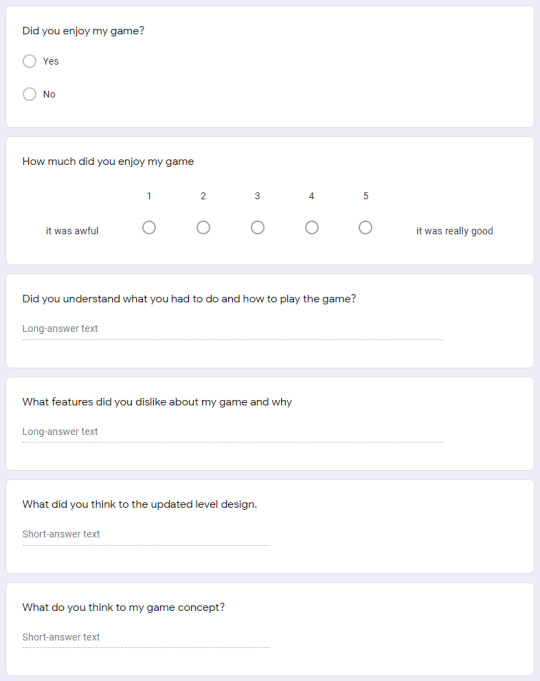Select the Yes radio option
The height and width of the screenshot is (681, 540).
point(30,61)
